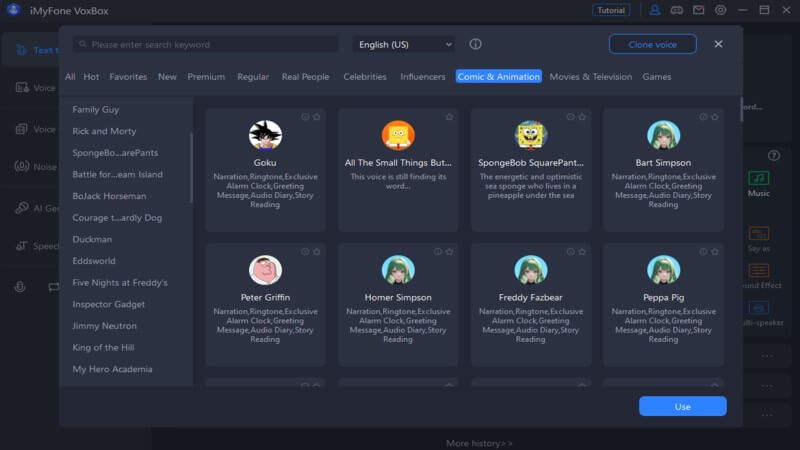Image resolution: width=800 pixels, height=450 pixels.
Task: Open the user account icon in title bar
Action: click(655, 10)
